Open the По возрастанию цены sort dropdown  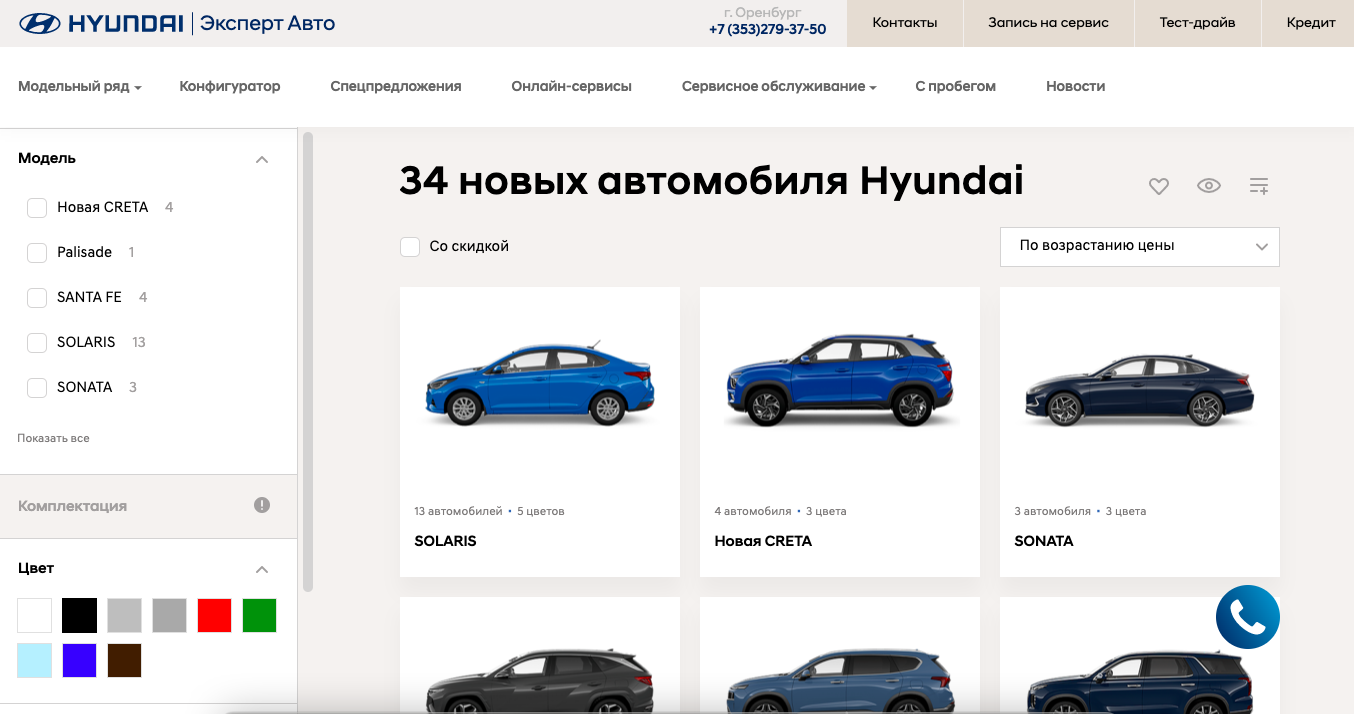[1140, 246]
